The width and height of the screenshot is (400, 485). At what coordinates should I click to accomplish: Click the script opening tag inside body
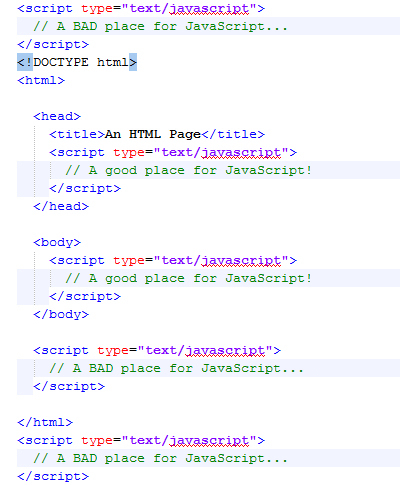pos(173,261)
